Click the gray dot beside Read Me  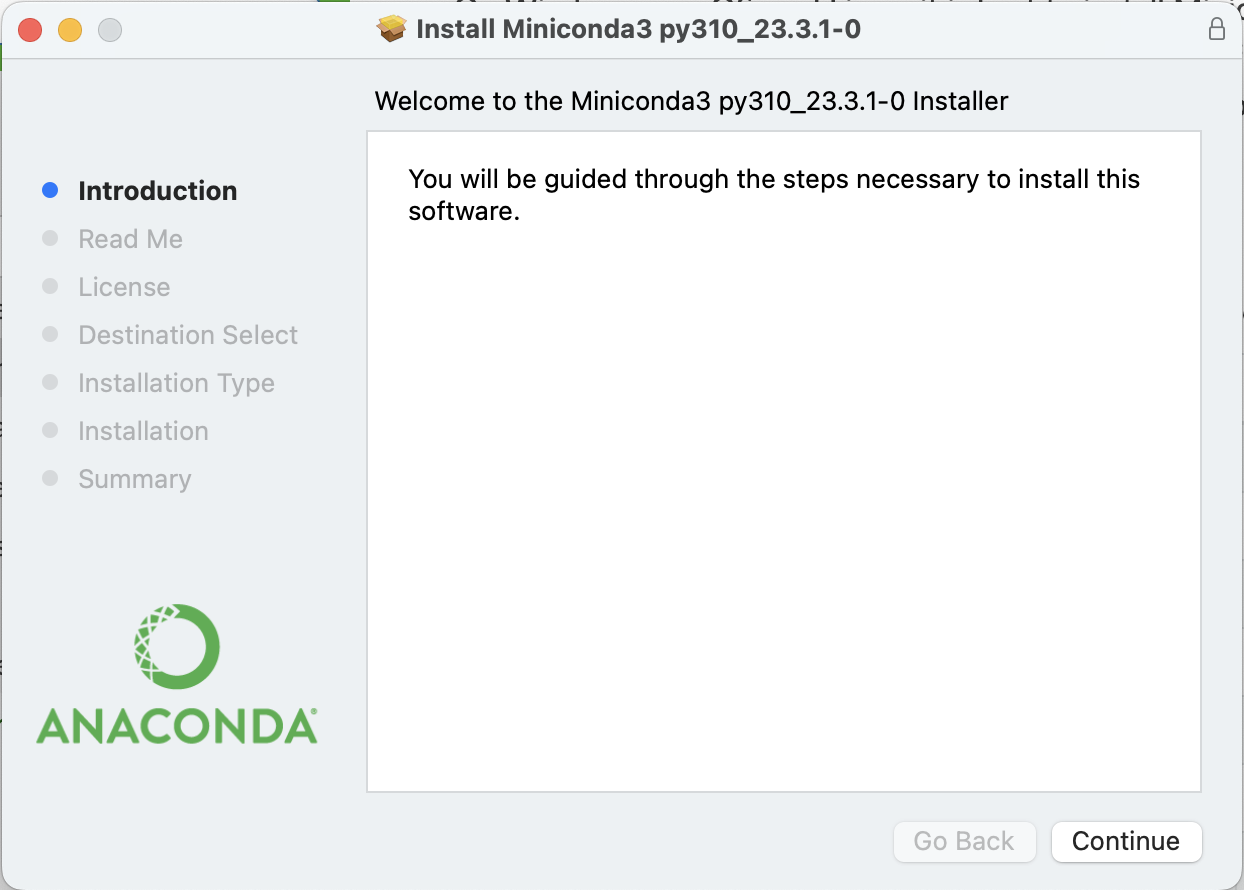(x=50, y=238)
